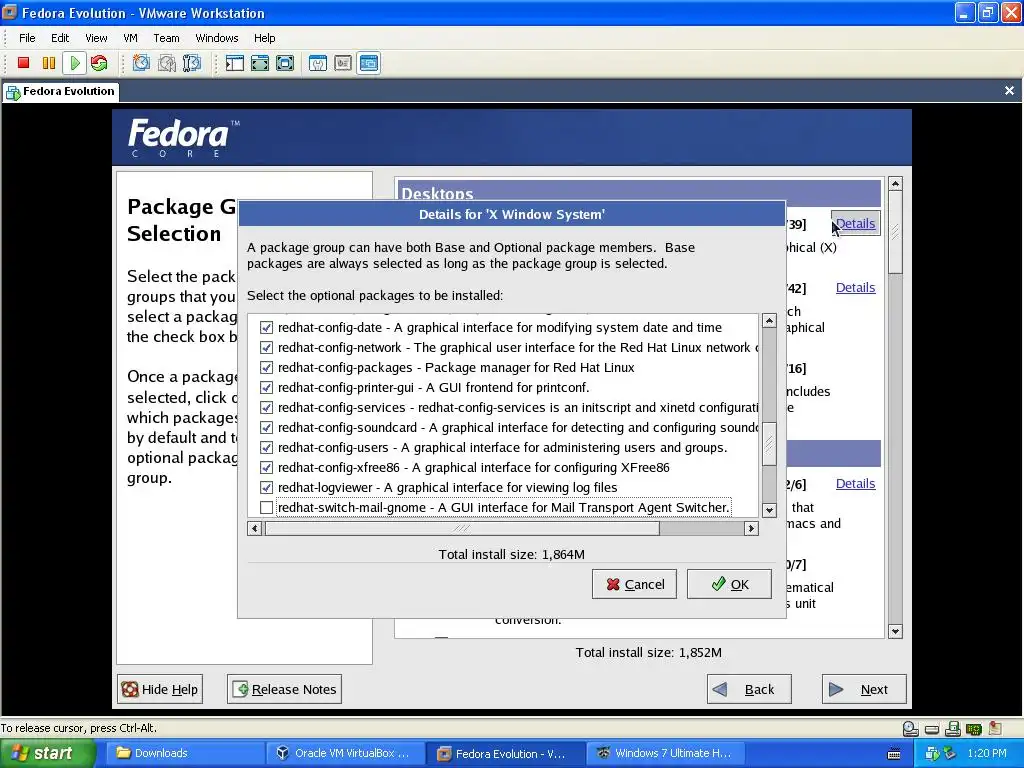Click the package list horizontal scrollbar thumb

click(461, 528)
